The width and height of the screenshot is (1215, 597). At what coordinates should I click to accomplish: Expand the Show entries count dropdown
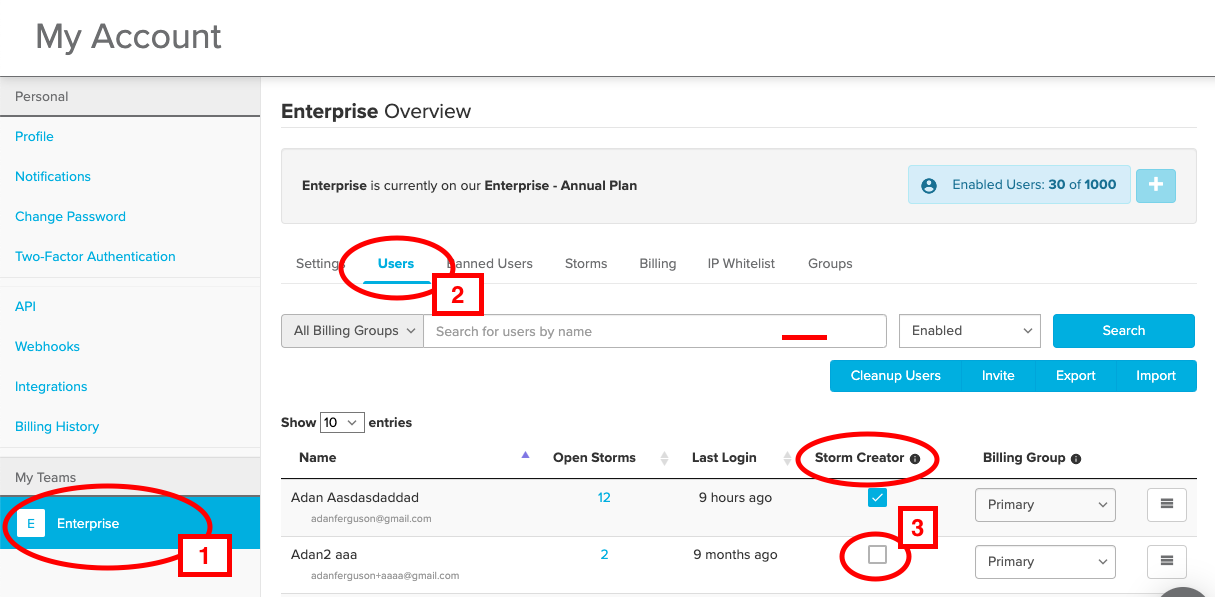pos(342,423)
